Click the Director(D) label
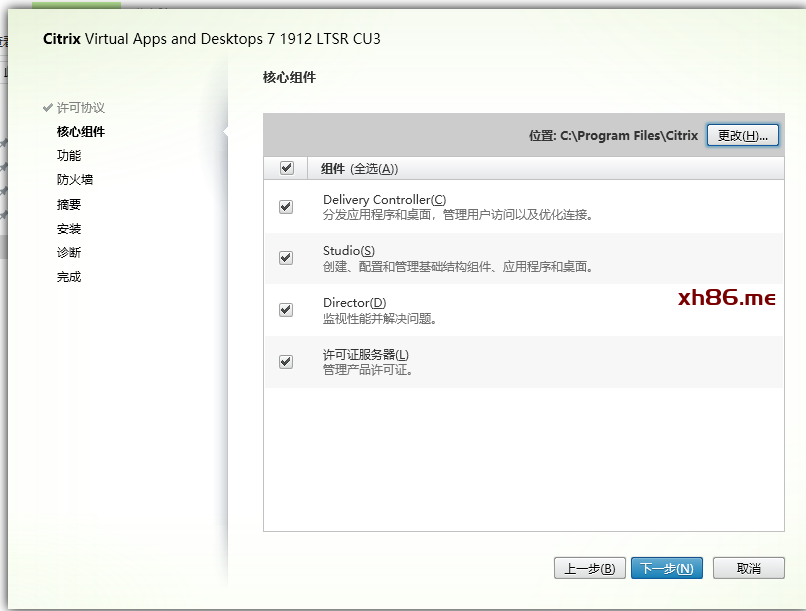This screenshot has height=611, width=806. point(355,303)
